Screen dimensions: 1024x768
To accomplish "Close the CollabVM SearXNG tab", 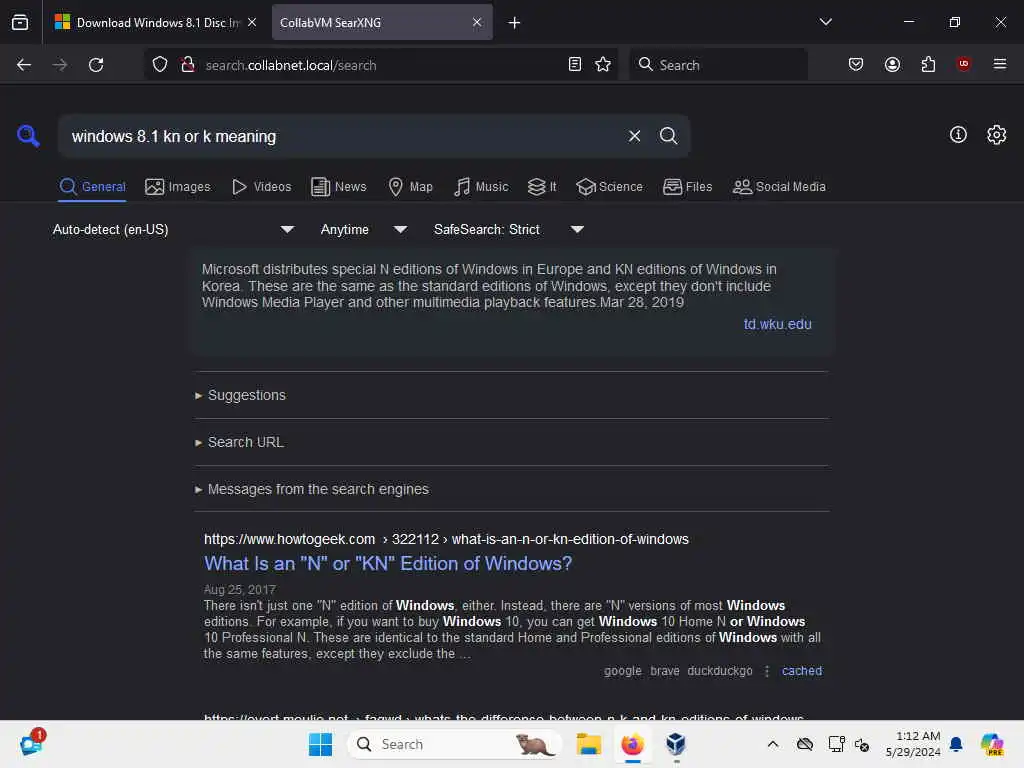I will (x=477, y=22).
